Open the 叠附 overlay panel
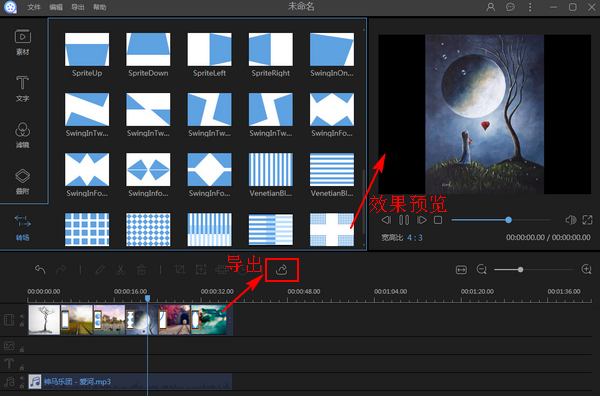This screenshot has width=600, height=396. 23,181
